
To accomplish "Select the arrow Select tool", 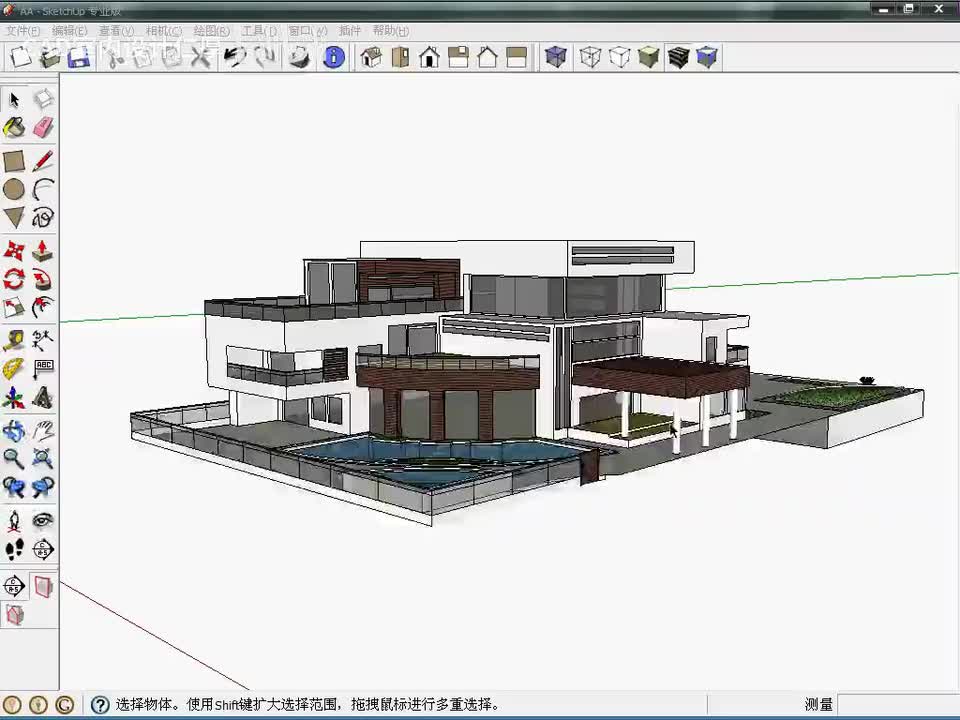I will [x=14, y=99].
